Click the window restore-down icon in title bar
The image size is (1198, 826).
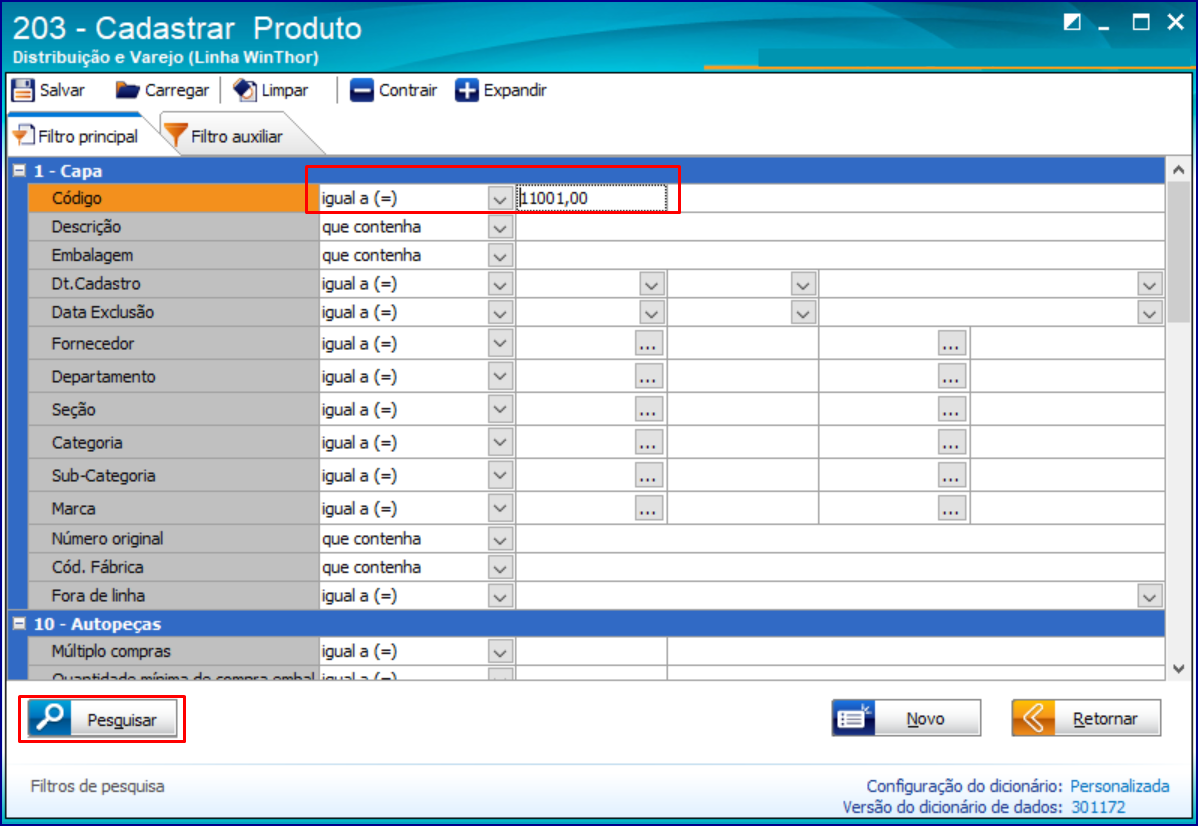1141,22
